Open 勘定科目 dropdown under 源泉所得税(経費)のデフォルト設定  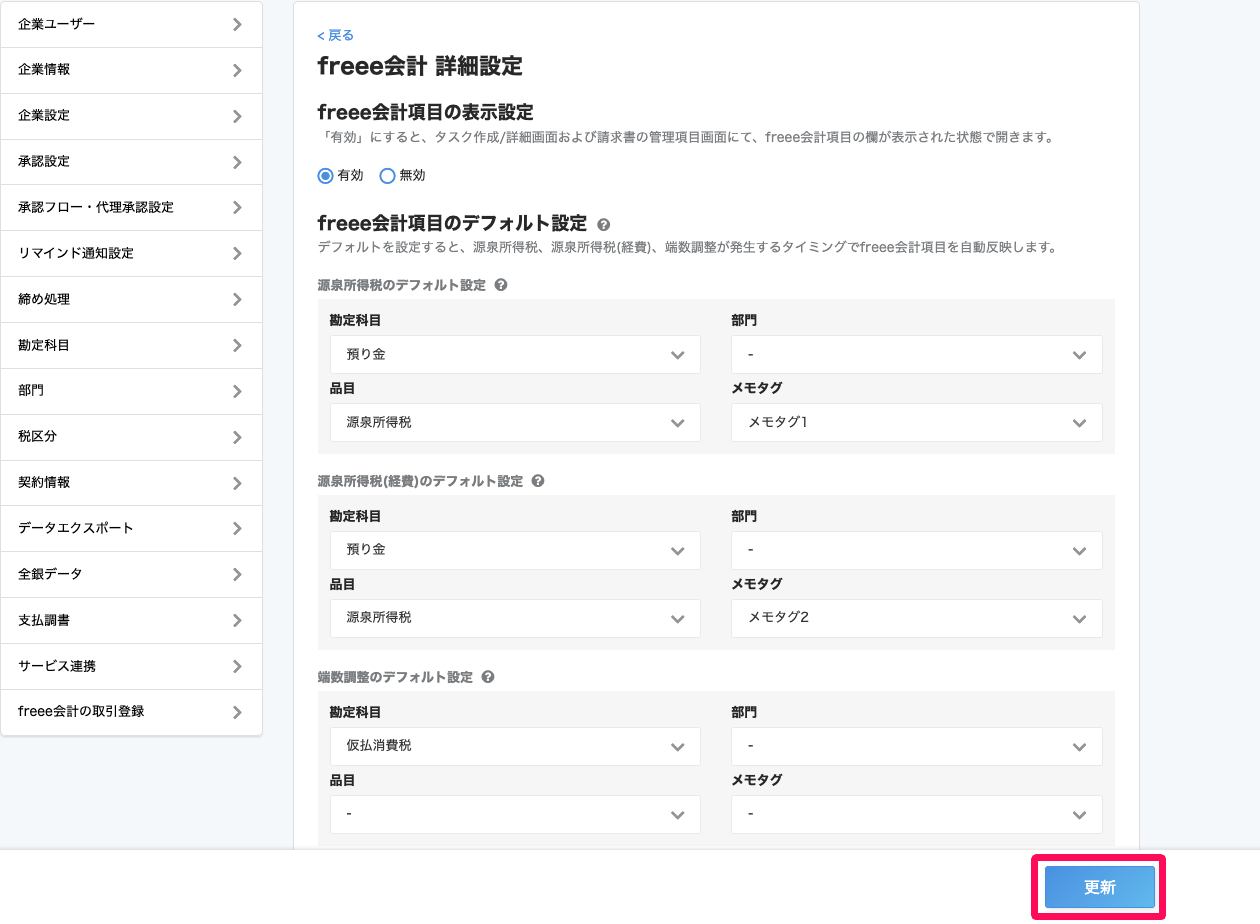(515, 550)
